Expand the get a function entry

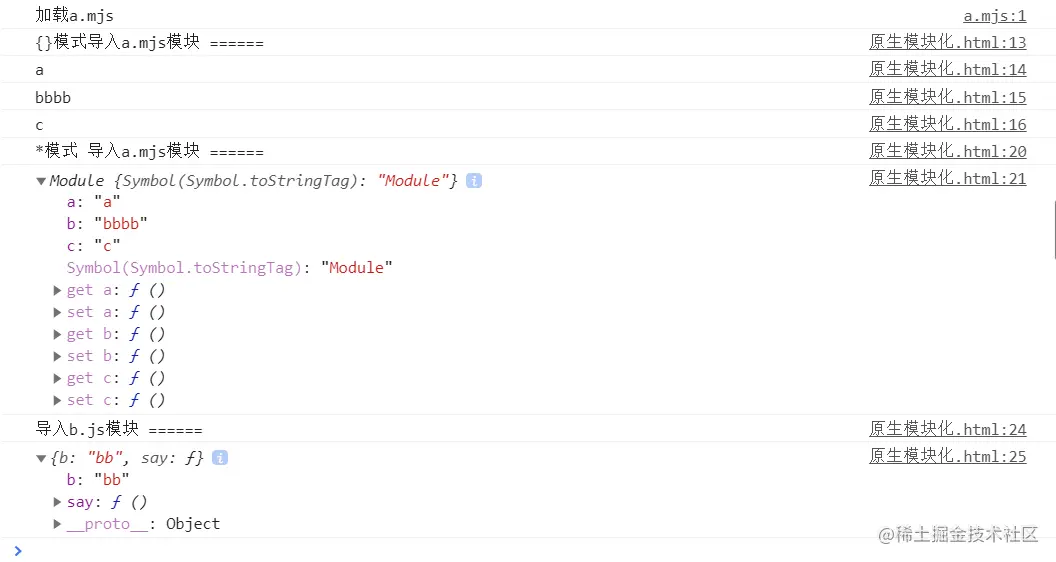[x=57, y=290]
